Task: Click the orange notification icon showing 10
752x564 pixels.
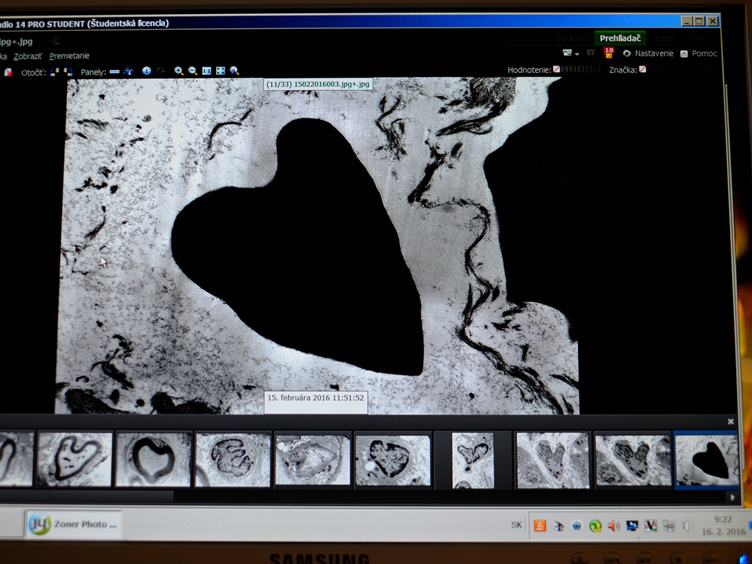Action: (608, 52)
